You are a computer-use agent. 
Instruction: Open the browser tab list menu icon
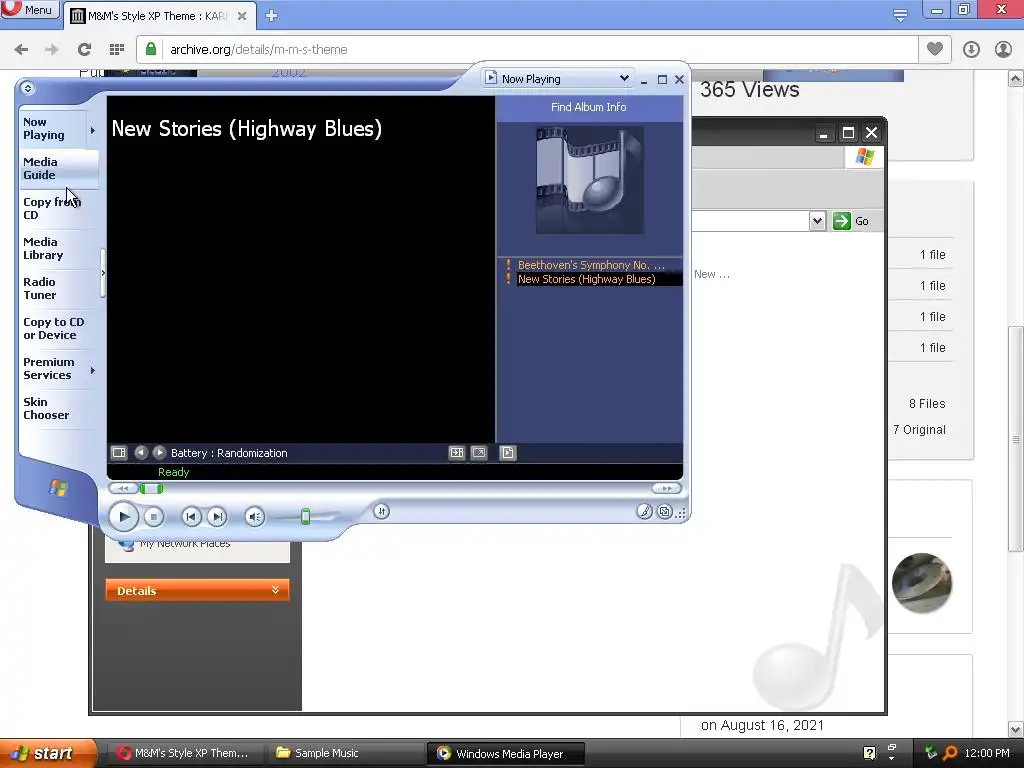pos(900,14)
